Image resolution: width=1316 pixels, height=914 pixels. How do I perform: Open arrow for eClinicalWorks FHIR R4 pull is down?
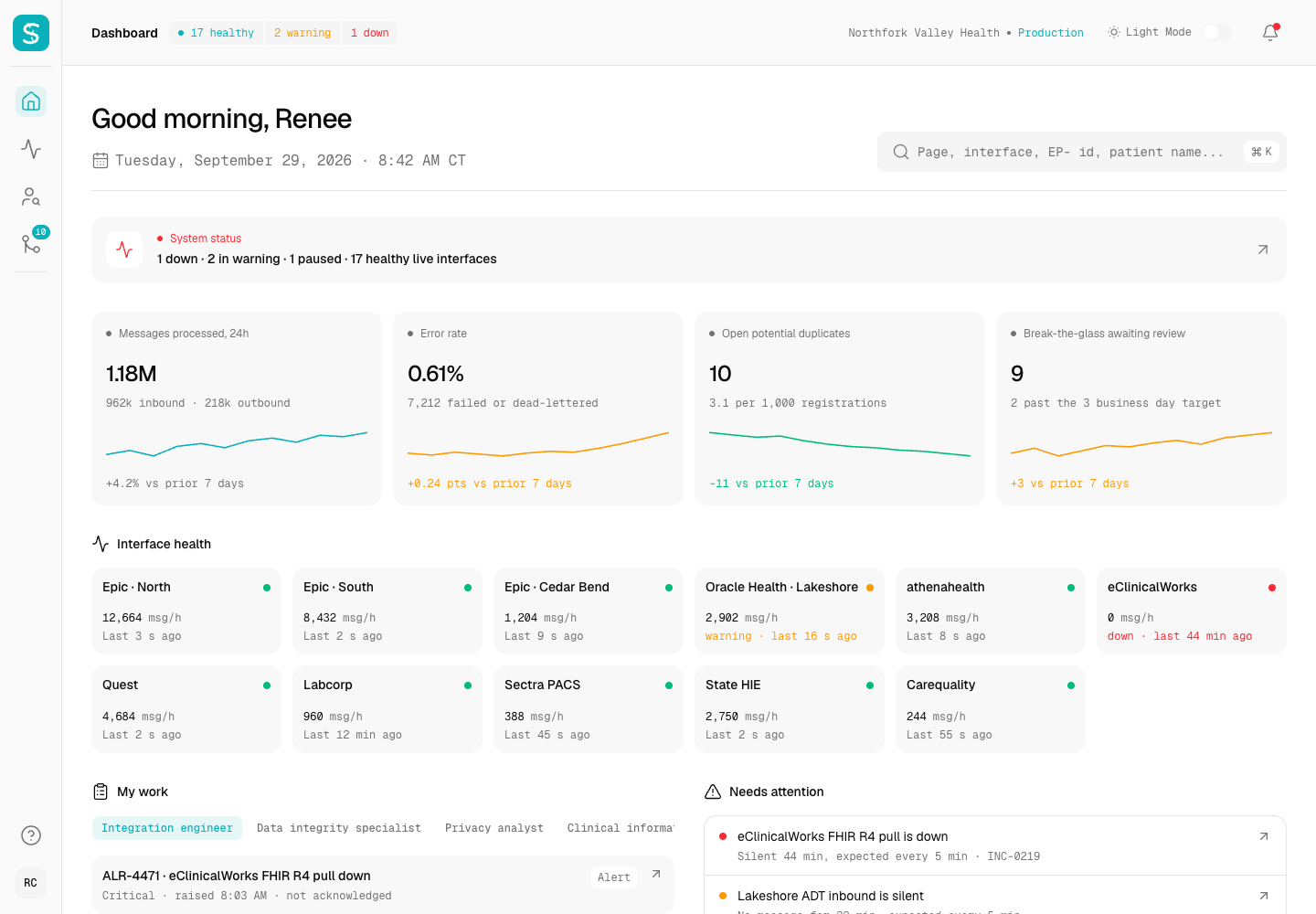(1264, 836)
